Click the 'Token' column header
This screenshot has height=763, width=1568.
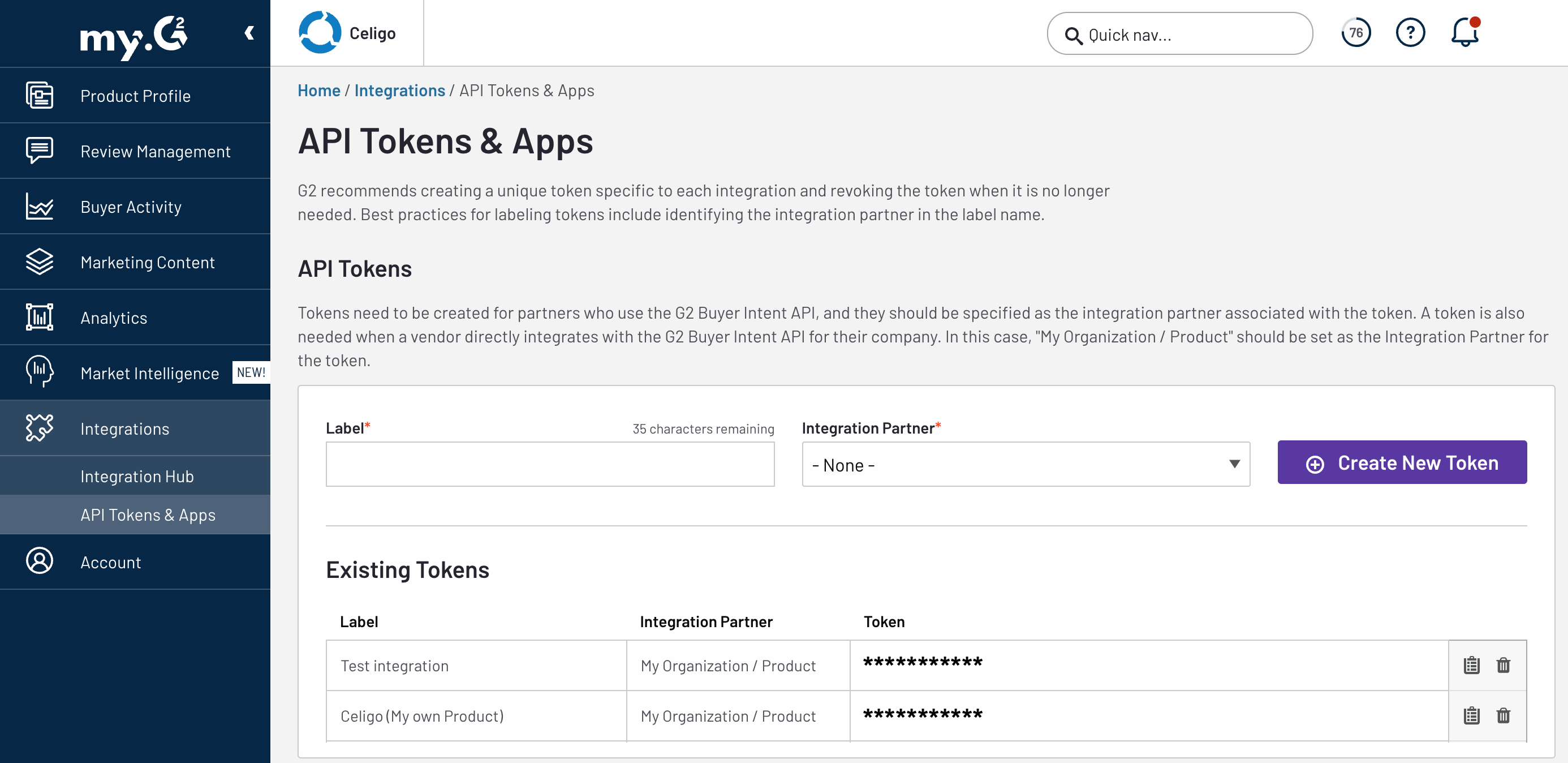[x=884, y=621]
